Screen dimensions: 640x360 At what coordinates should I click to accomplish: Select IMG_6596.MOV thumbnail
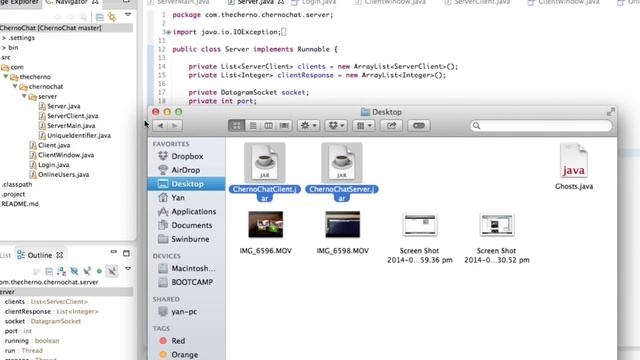click(x=266, y=224)
